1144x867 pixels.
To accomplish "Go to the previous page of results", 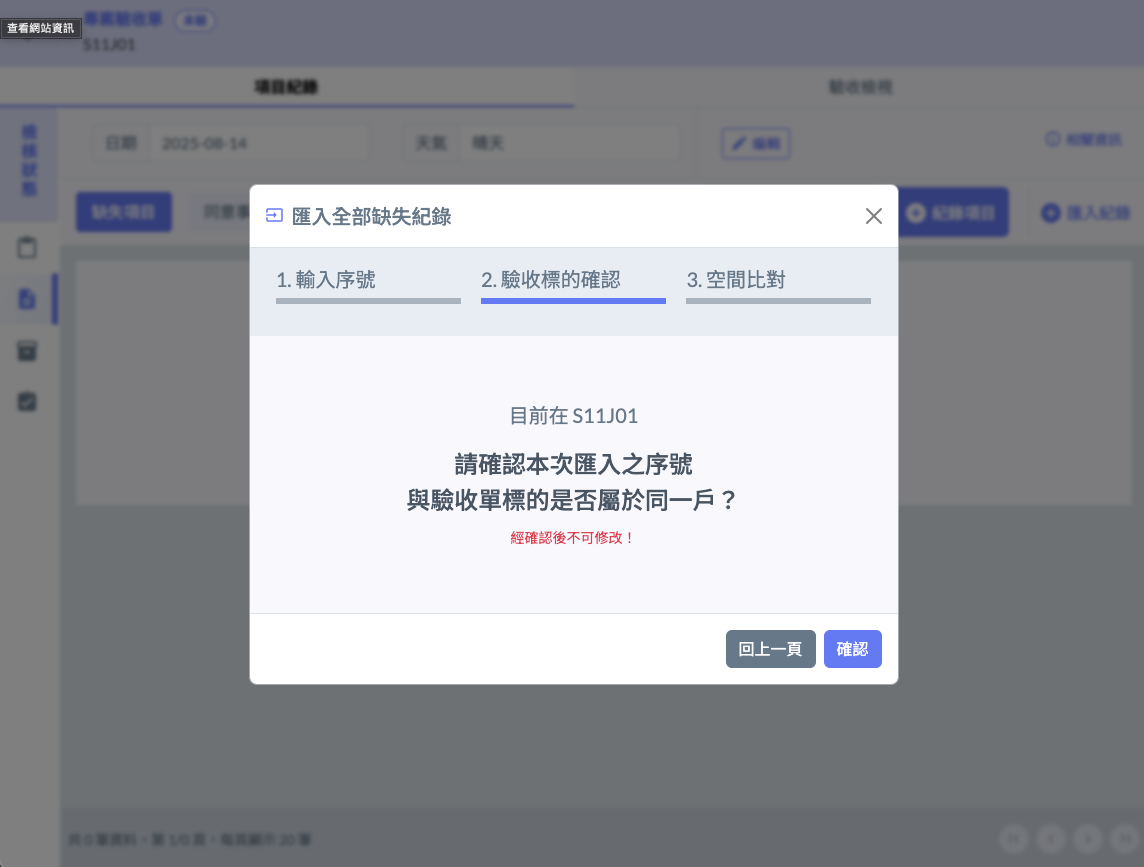I will [1051, 838].
